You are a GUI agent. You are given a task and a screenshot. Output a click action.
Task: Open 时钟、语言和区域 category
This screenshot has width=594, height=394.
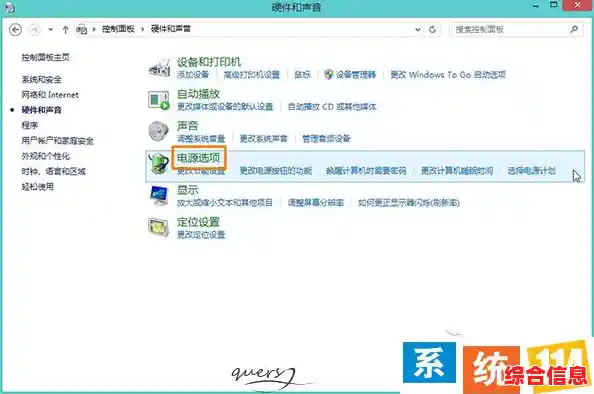pyautogui.click(x=53, y=172)
